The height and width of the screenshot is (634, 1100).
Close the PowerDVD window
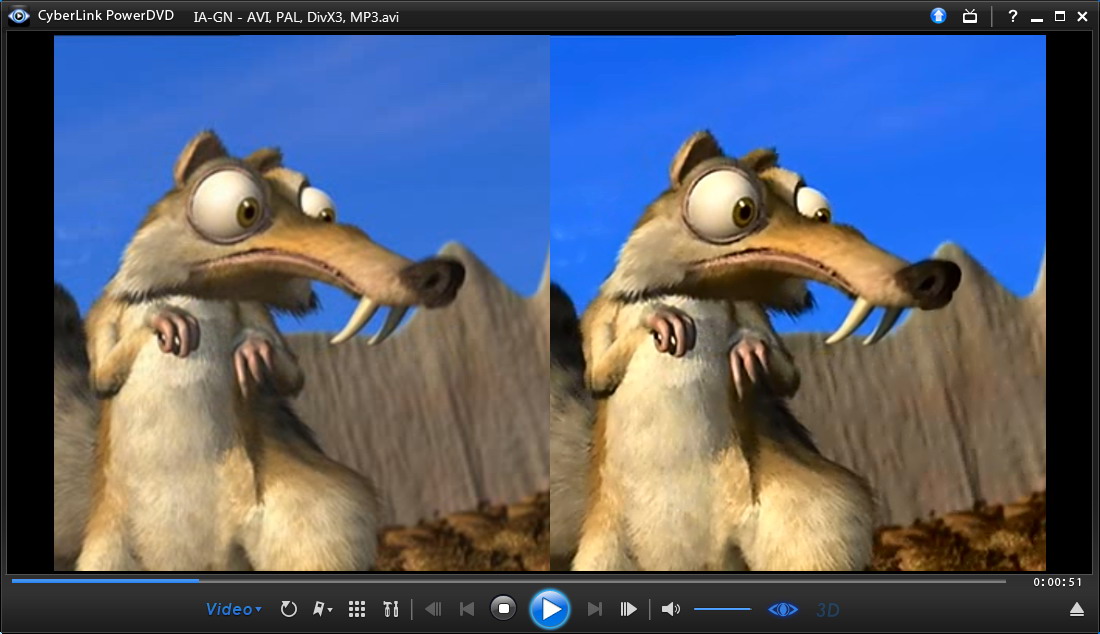[x=1082, y=16]
